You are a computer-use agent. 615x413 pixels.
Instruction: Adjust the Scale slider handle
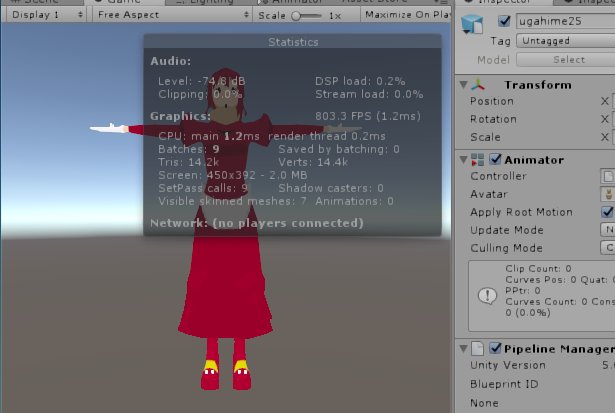coord(297,16)
